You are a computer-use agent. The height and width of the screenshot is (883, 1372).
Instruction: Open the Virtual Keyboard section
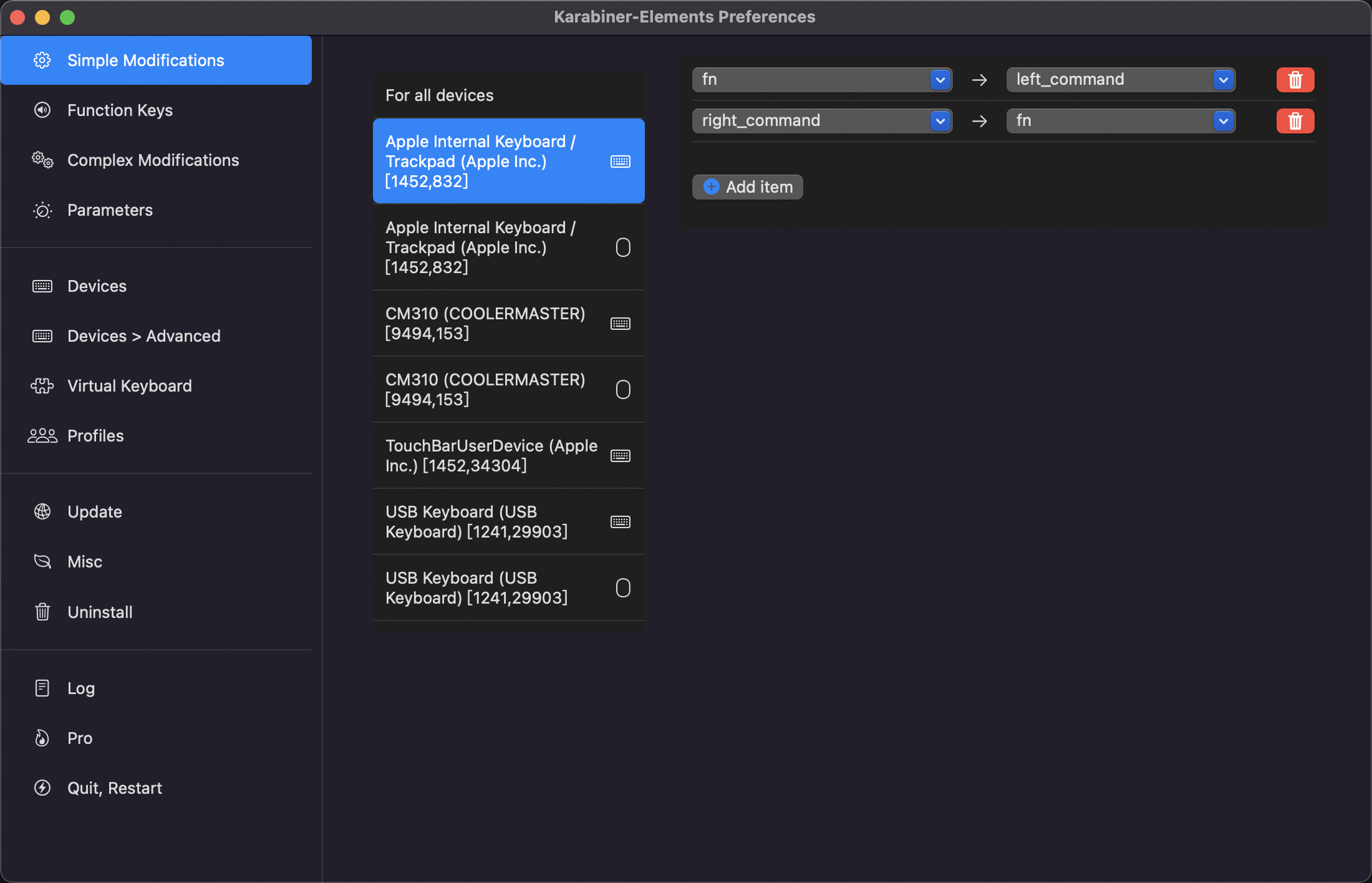pyautogui.click(x=157, y=386)
